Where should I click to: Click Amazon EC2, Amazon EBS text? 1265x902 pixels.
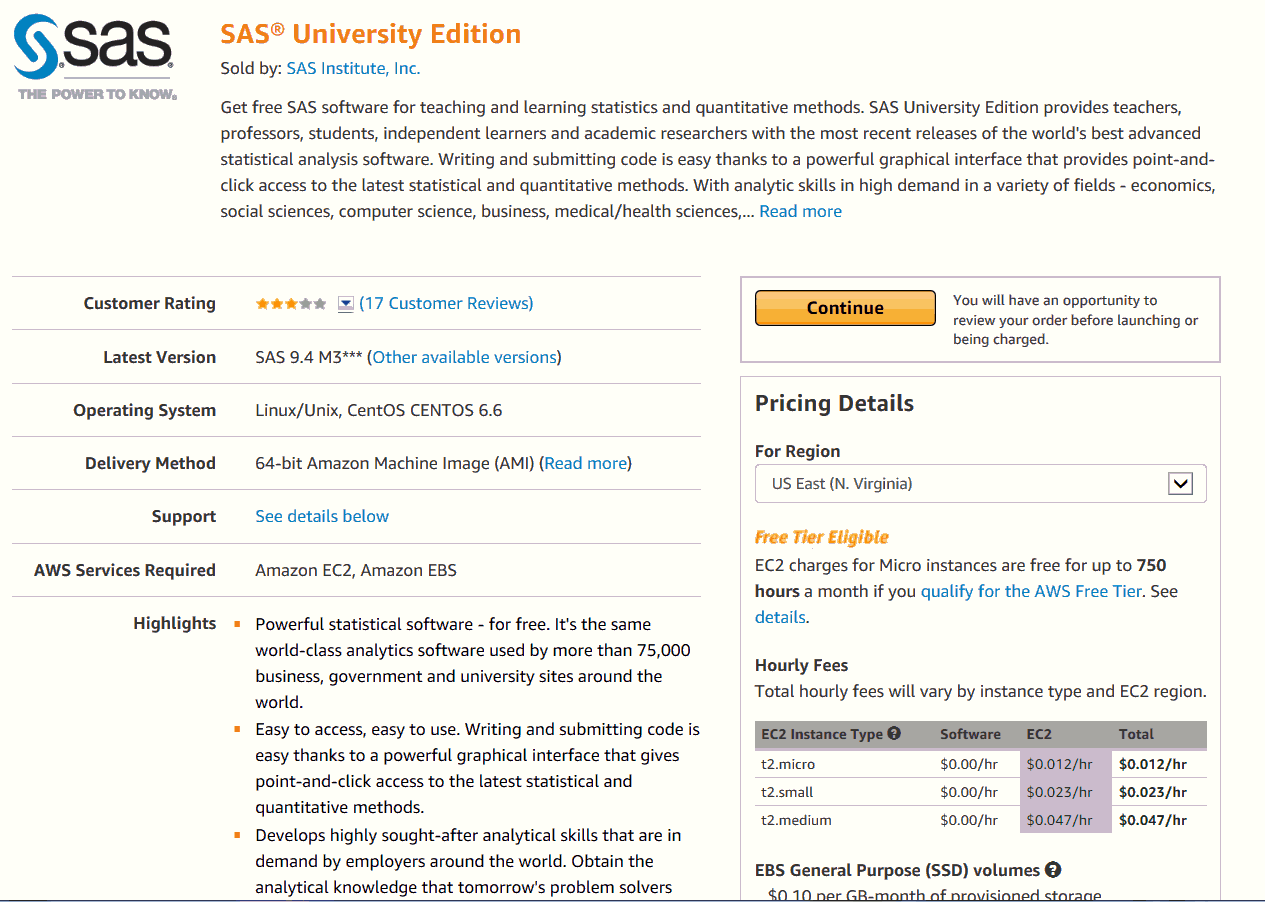pos(356,570)
